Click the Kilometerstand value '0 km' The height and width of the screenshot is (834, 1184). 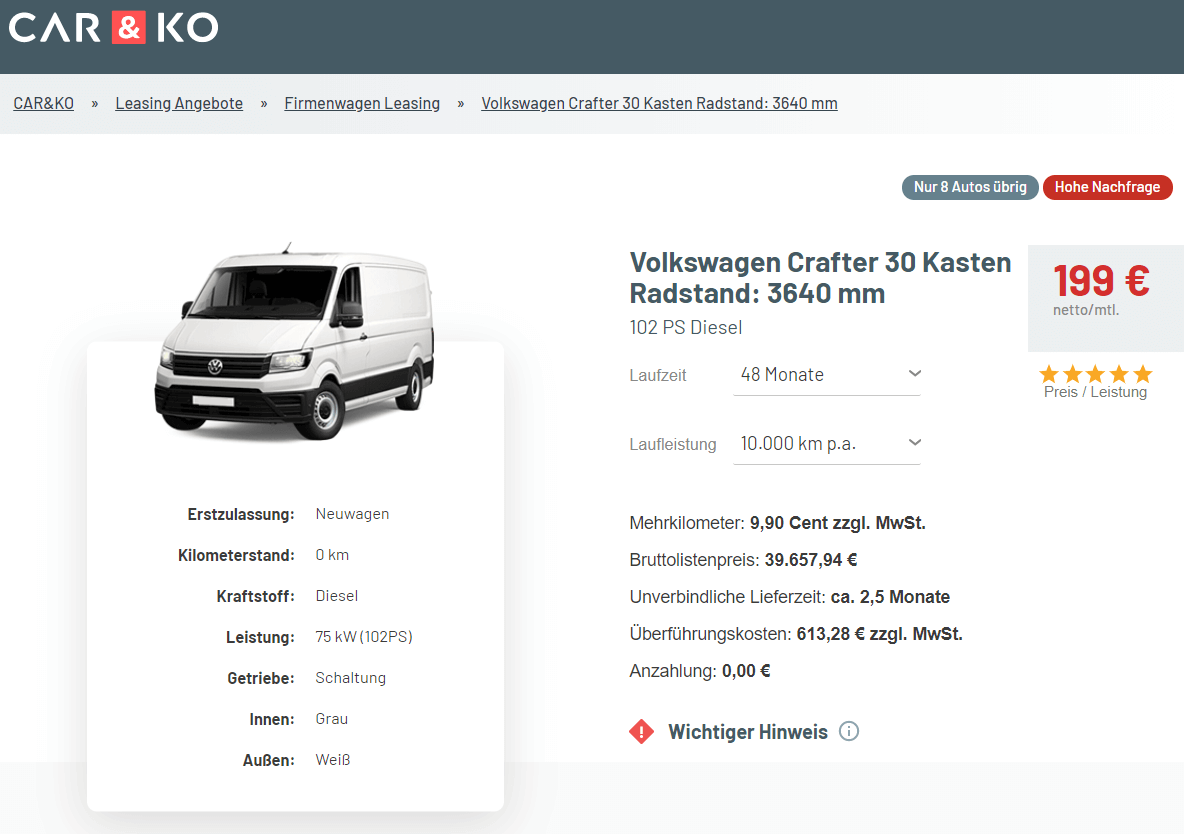point(332,554)
